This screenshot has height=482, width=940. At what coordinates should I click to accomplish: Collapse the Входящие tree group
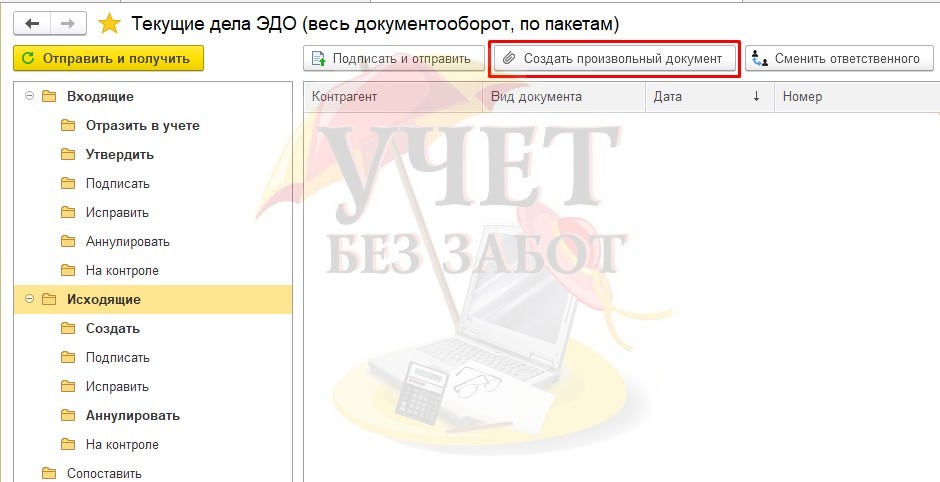29,96
